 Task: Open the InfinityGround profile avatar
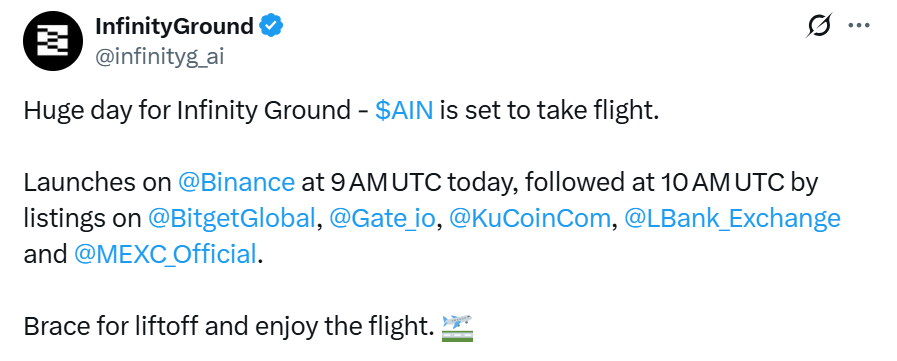pos(53,42)
